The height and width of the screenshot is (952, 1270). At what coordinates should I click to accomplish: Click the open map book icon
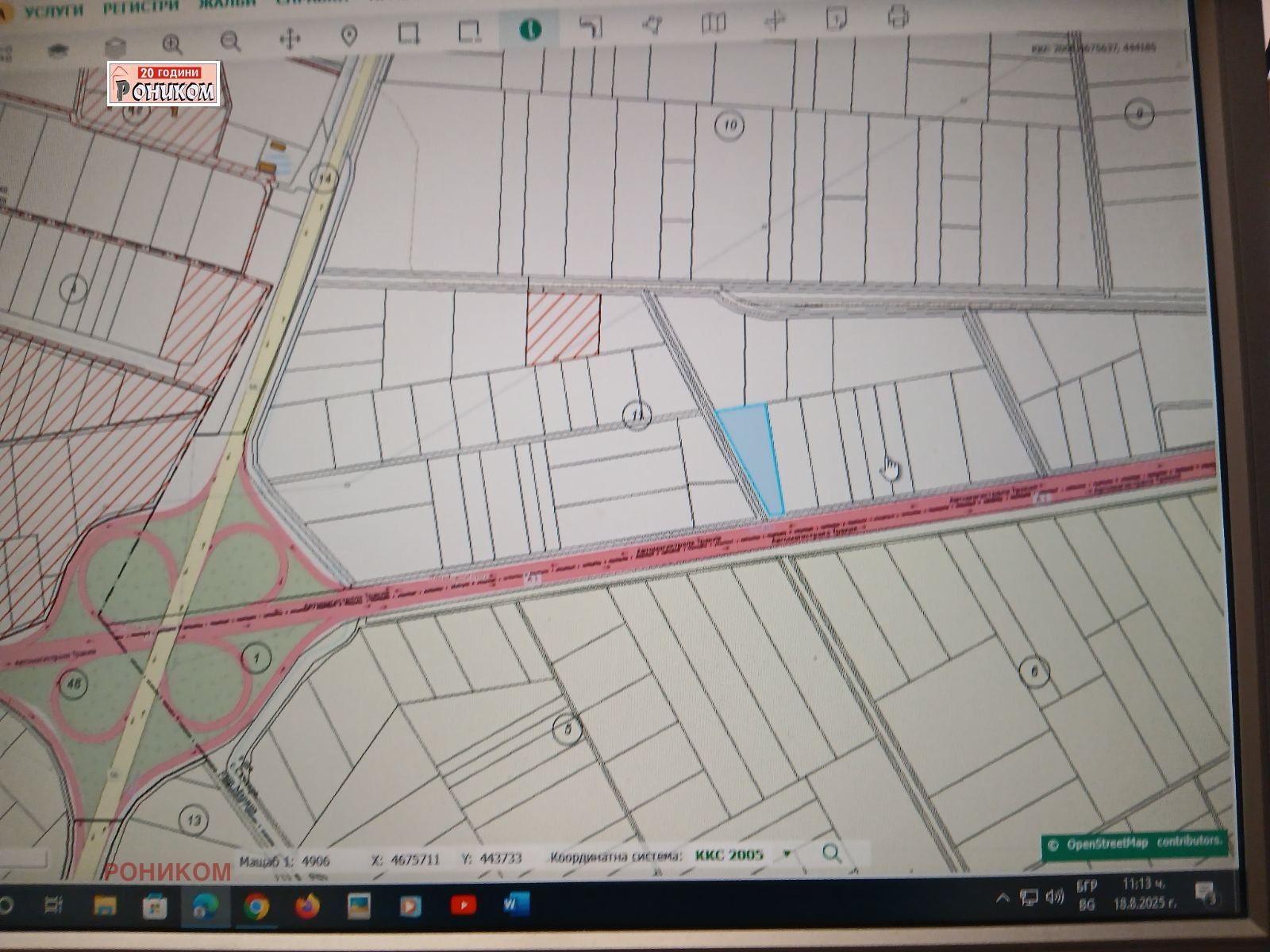pos(713,22)
